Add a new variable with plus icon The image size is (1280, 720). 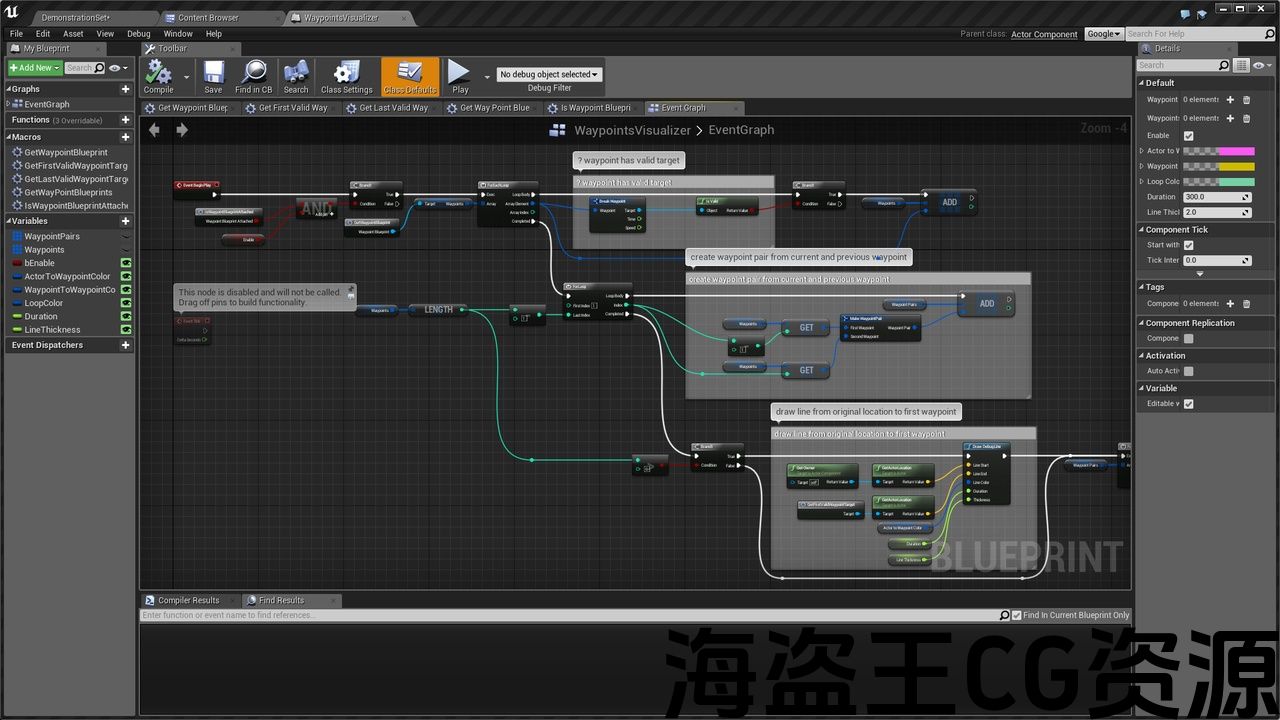tap(125, 221)
